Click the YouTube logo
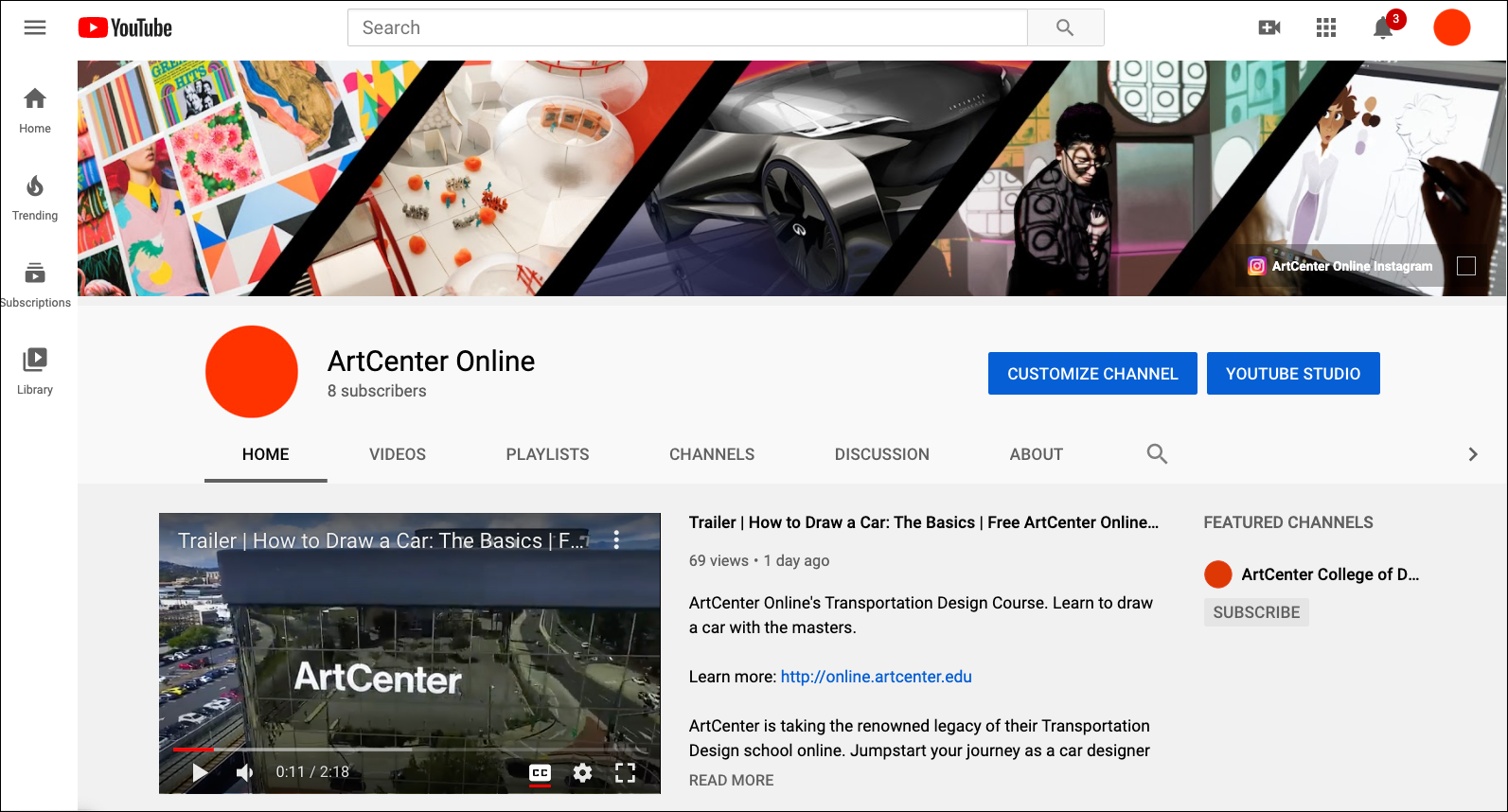Screen dimensions: 1508x812 pos(125,27)
